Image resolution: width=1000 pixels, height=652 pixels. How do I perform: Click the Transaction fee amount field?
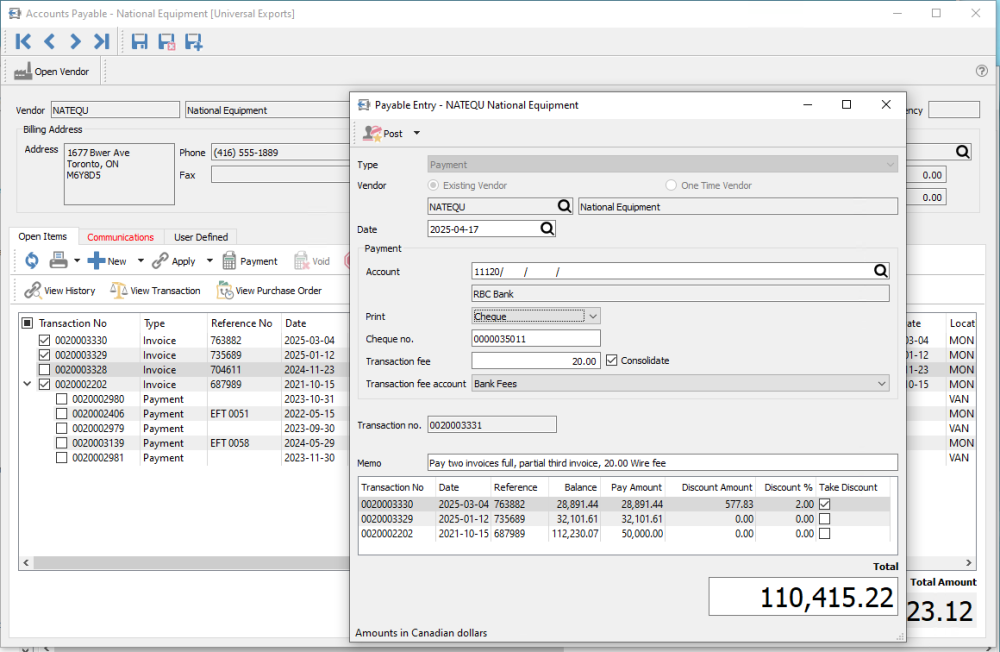click(x=536, y=361)
